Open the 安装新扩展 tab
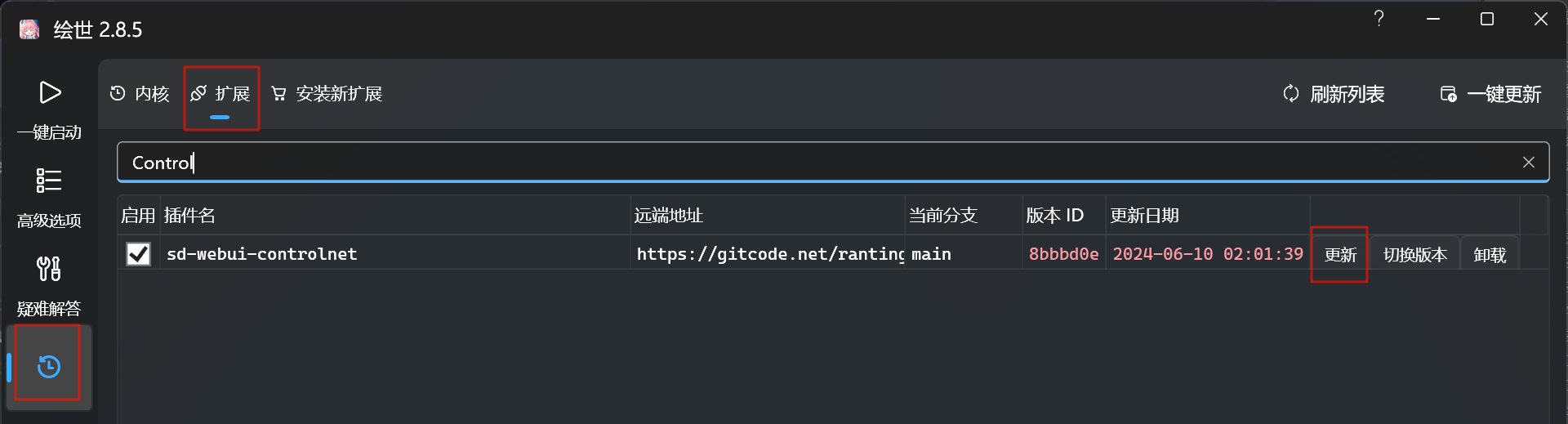This screenshot has height=424, width=1568. pos(327,94)
